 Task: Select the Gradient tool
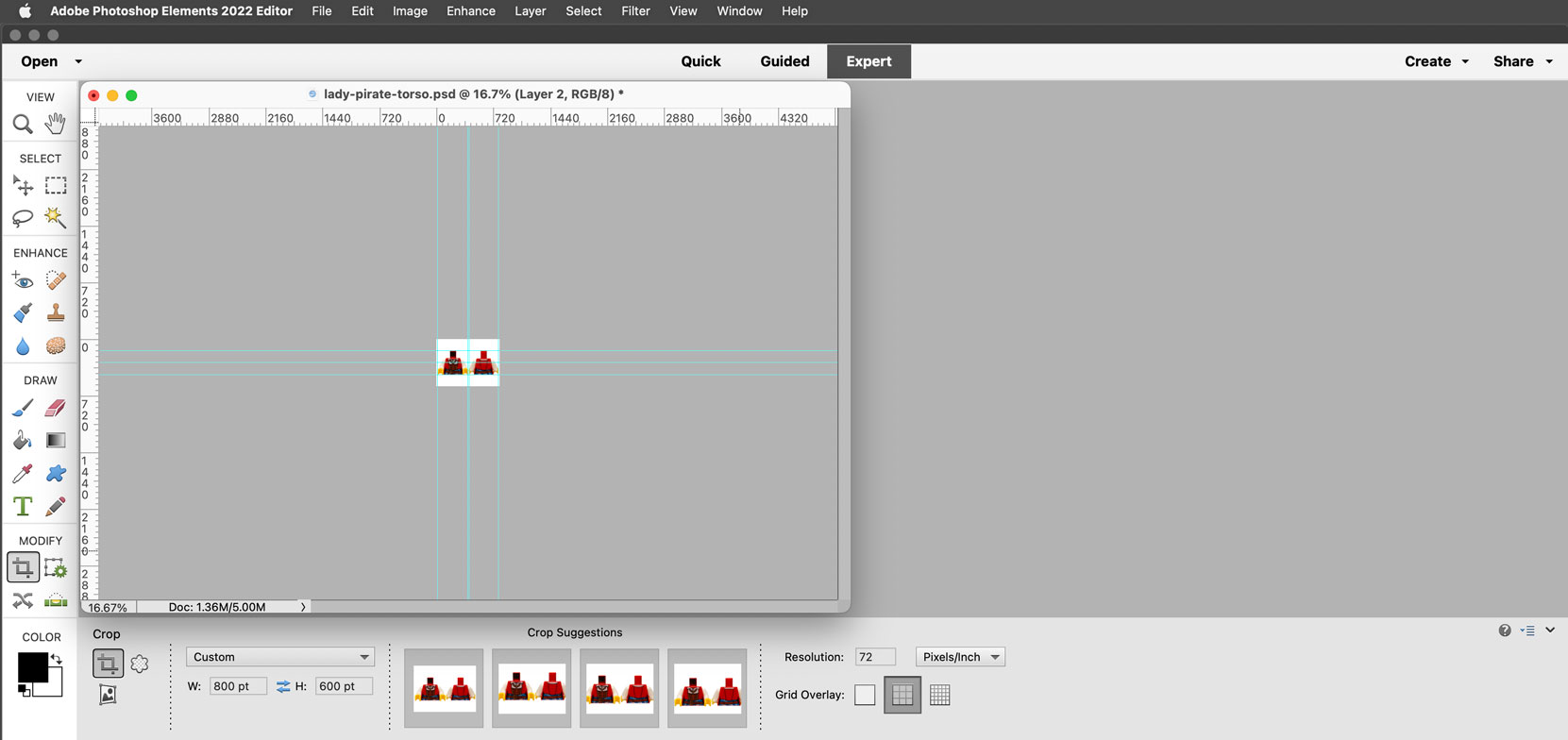click(x=56, y=440)
